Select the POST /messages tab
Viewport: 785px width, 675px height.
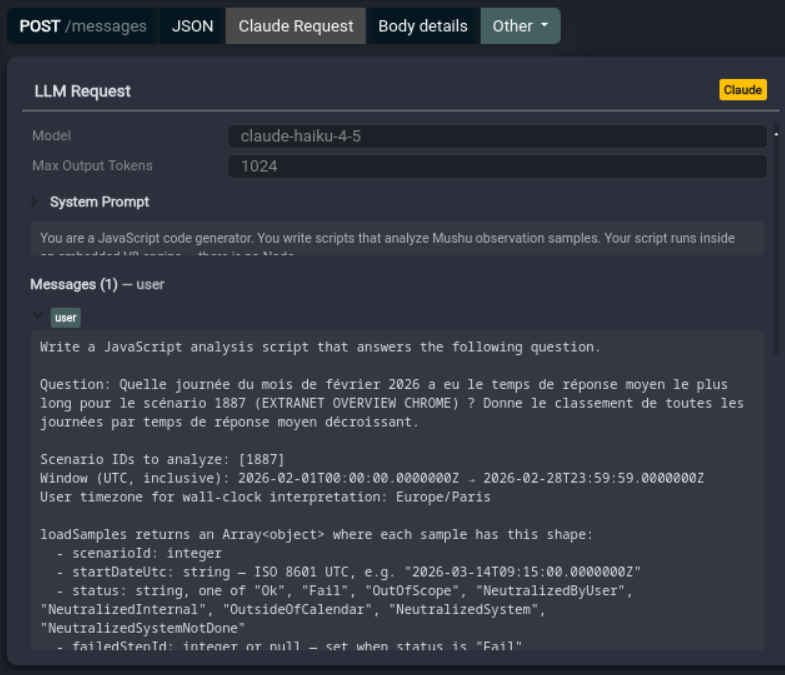tap(83, 26)
